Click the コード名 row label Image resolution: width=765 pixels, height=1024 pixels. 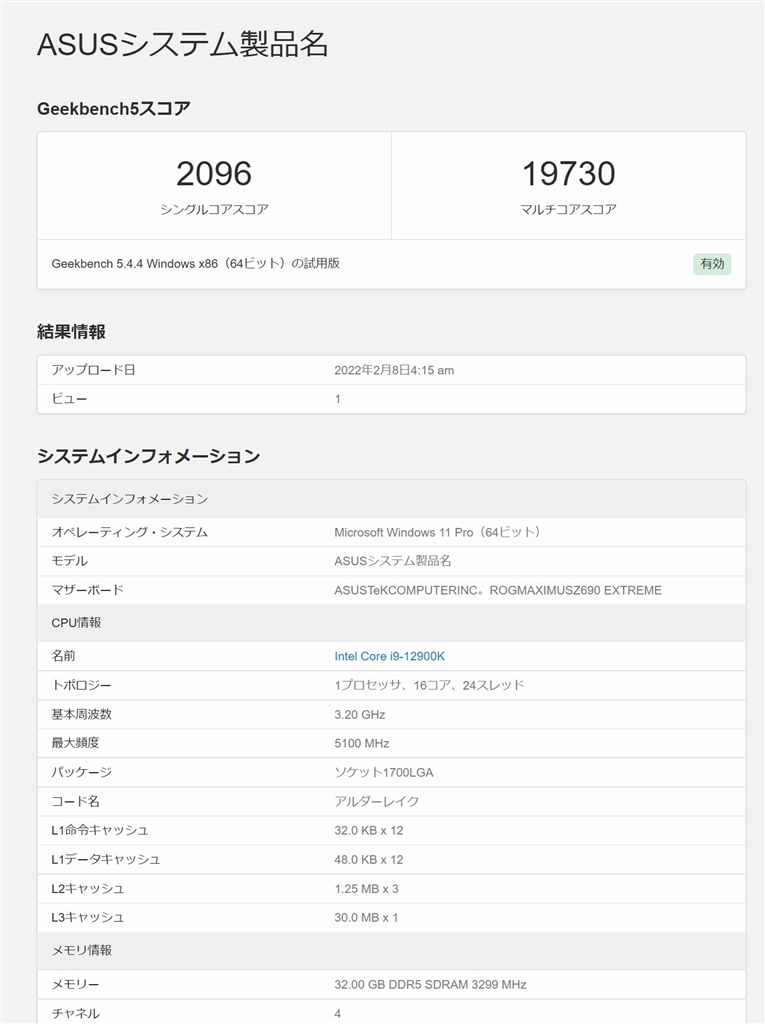75,801
